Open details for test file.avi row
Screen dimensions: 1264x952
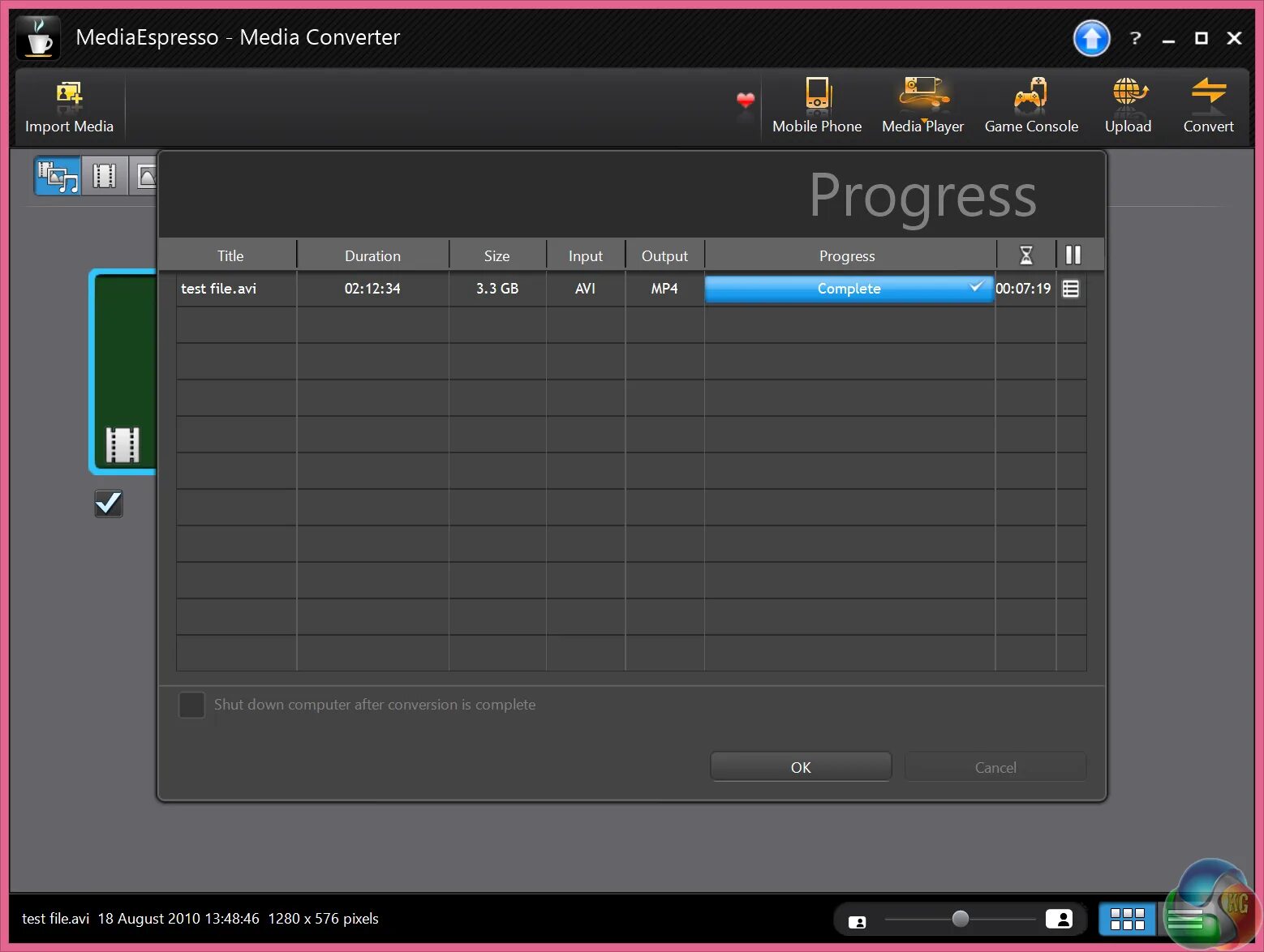pos(1070,288)
